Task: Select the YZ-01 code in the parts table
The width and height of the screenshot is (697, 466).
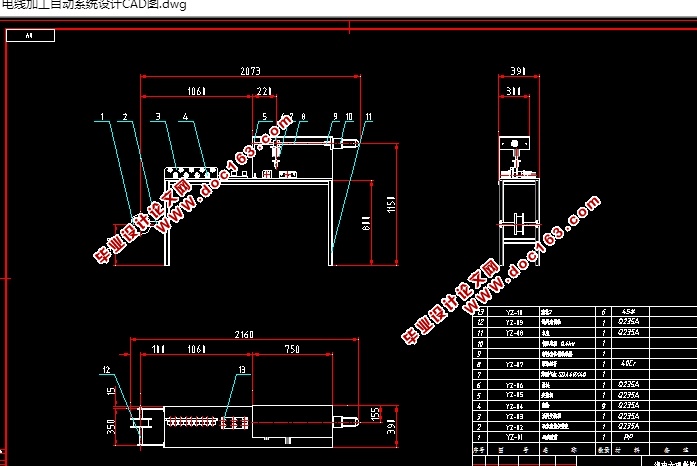Action: [x=514, y=438]
